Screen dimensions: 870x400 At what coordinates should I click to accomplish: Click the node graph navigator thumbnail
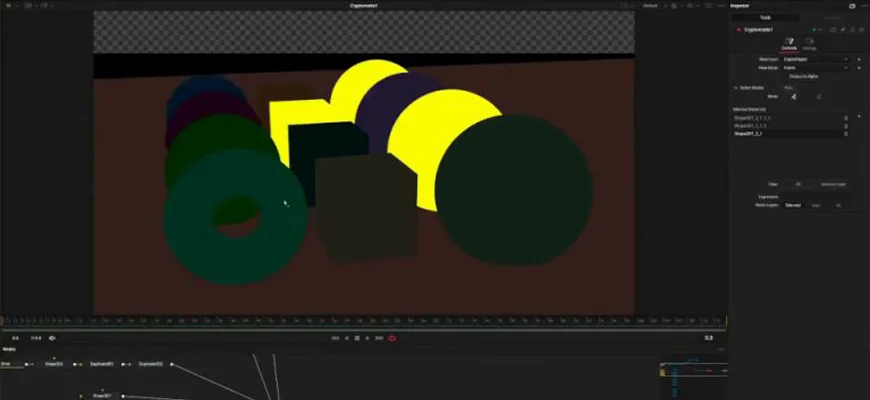coord(694,370)
